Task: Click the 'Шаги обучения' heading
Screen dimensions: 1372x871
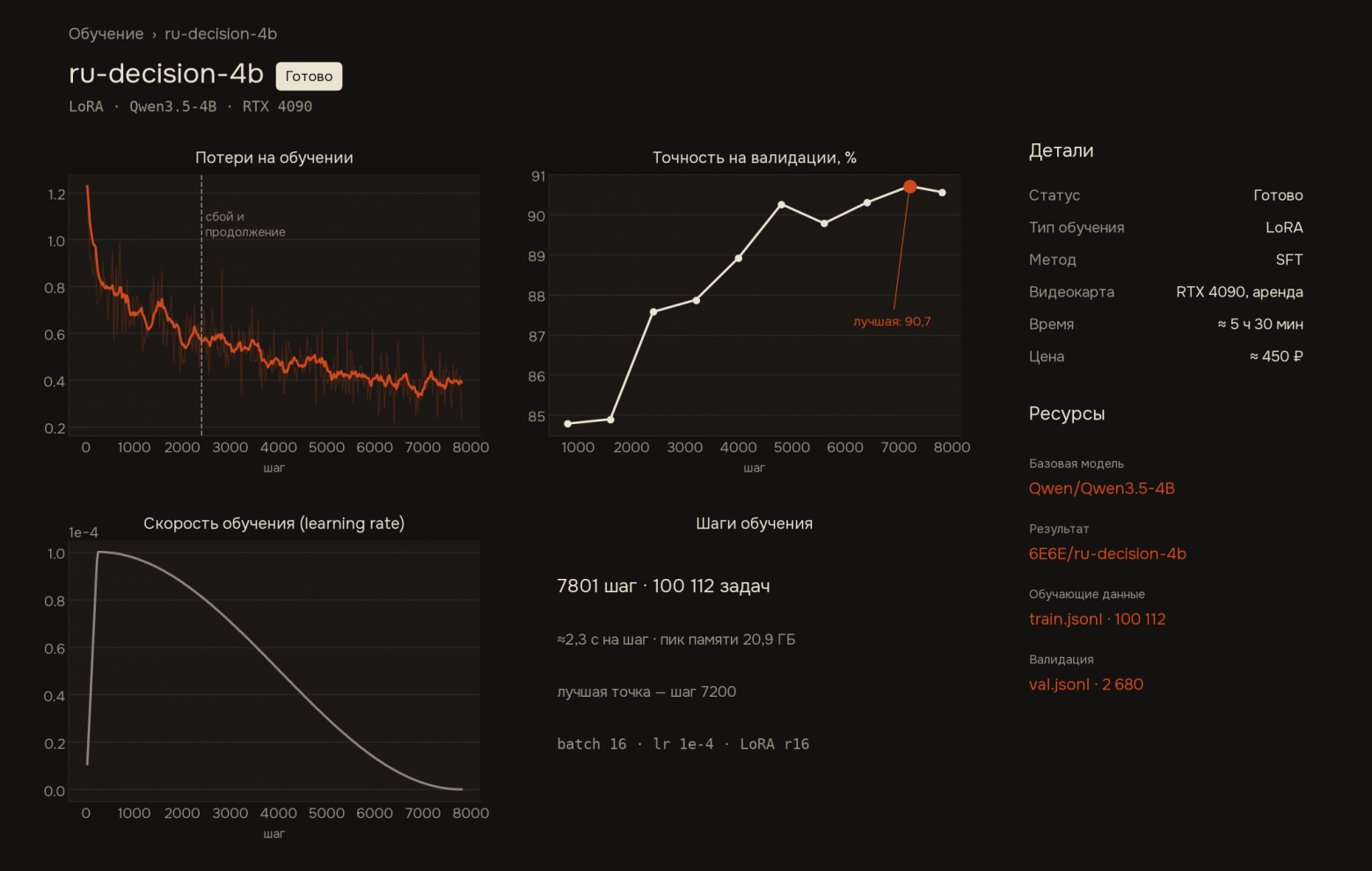Action: coord(754,523)
